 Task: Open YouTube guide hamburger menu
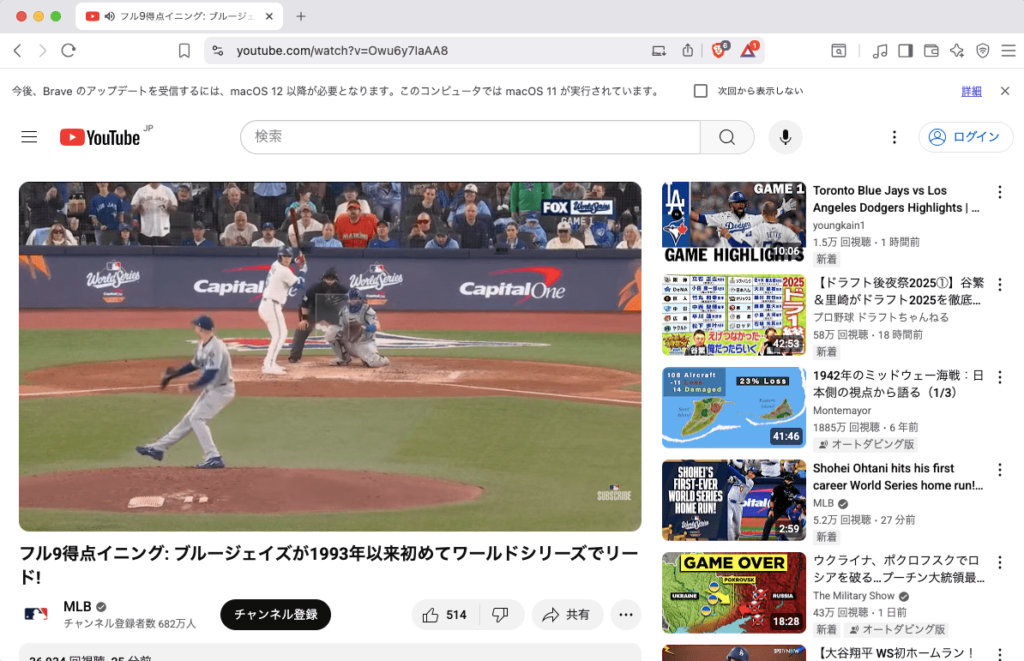tap(29, 137)
